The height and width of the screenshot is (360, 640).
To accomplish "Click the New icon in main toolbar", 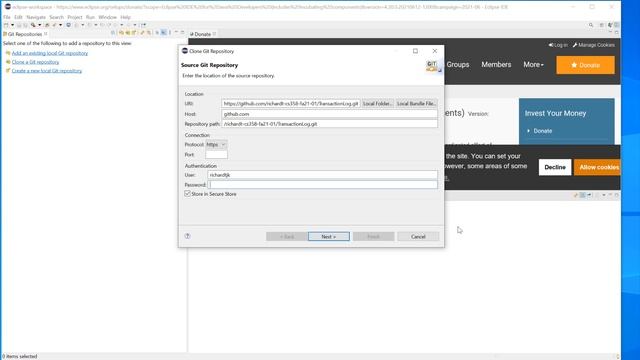I will [x=6, y=25].
